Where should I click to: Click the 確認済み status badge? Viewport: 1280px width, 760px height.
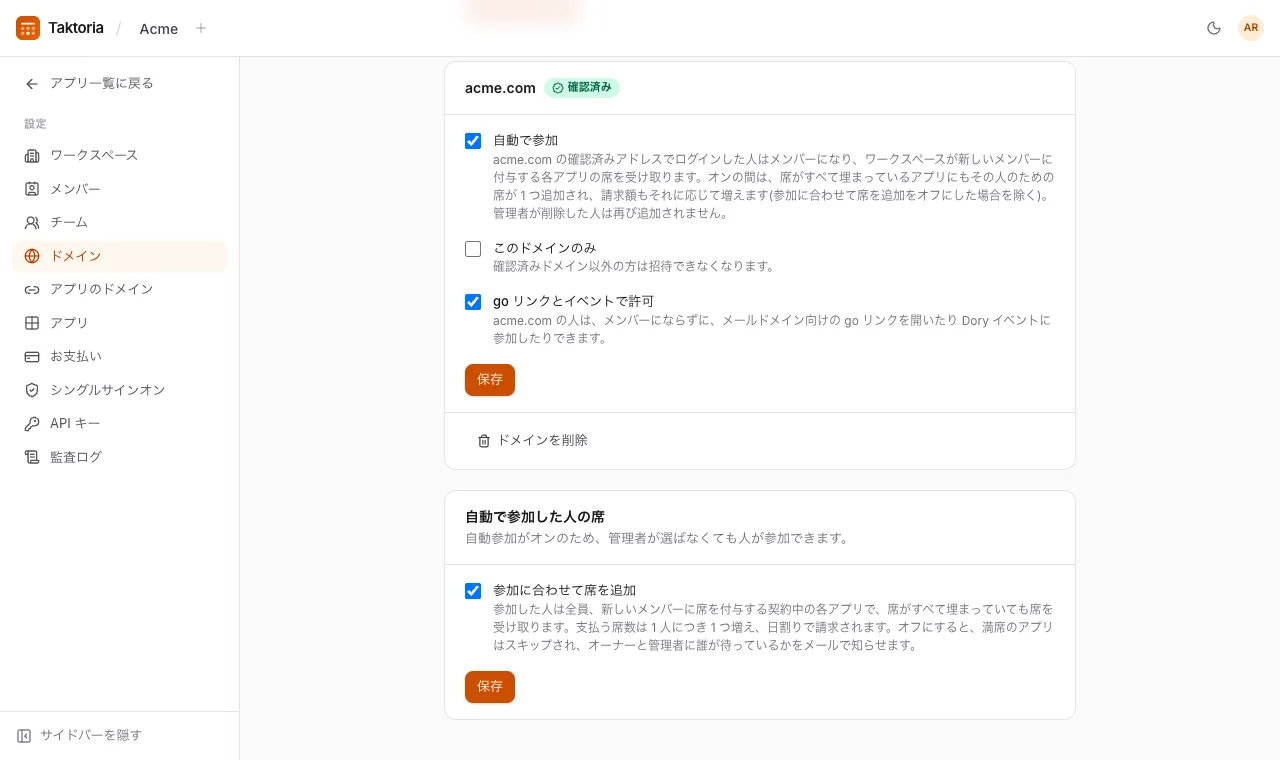[582, 88]
